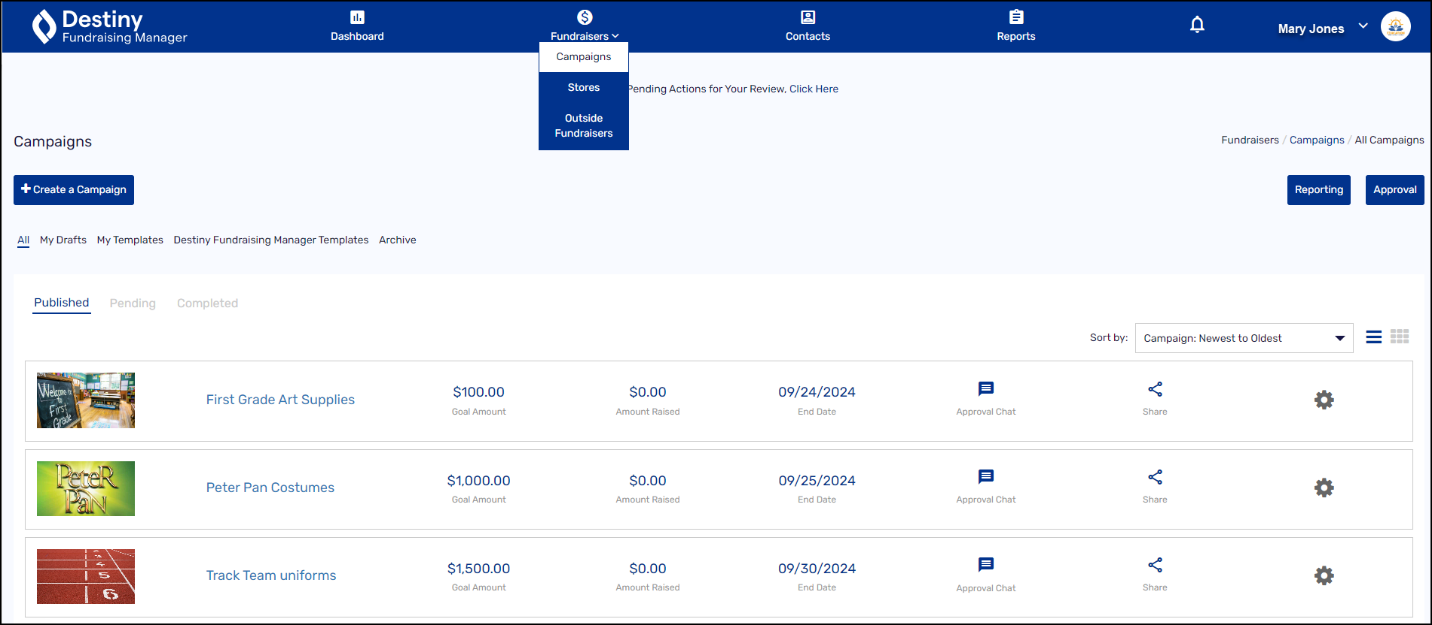Click the Create a Campaign button
The height and width of the screenshot is (625, 1432).
(73, 190)
